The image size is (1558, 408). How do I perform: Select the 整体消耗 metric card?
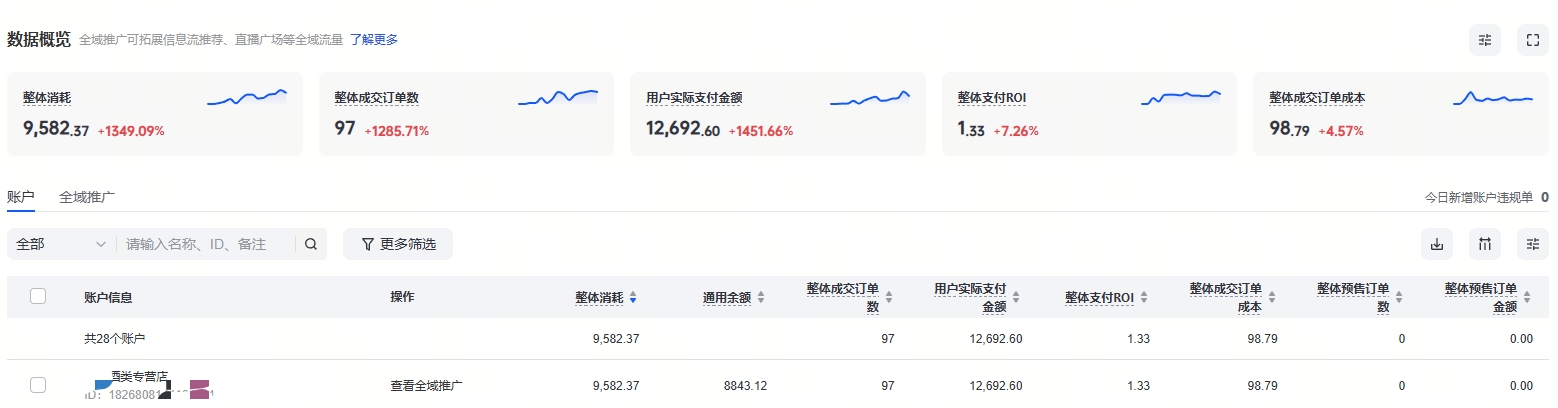click(154, 113)
